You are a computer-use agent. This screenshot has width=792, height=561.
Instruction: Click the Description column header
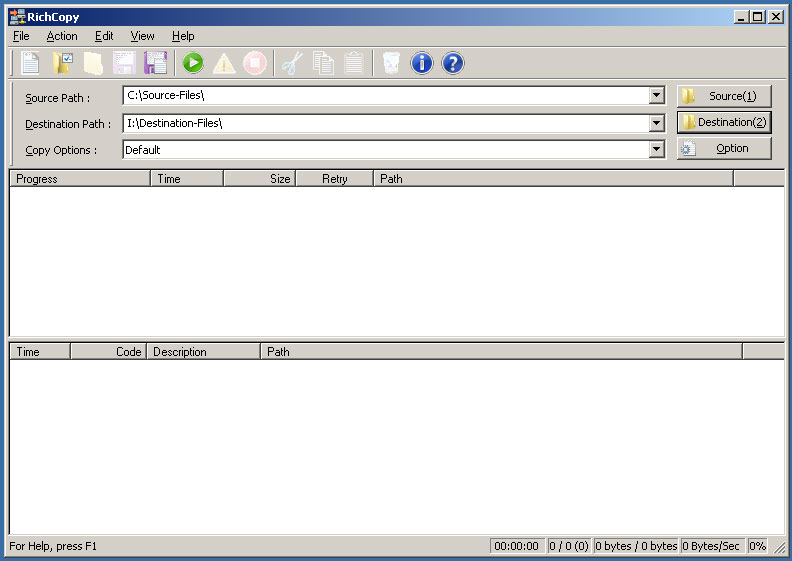pos(204,352)
